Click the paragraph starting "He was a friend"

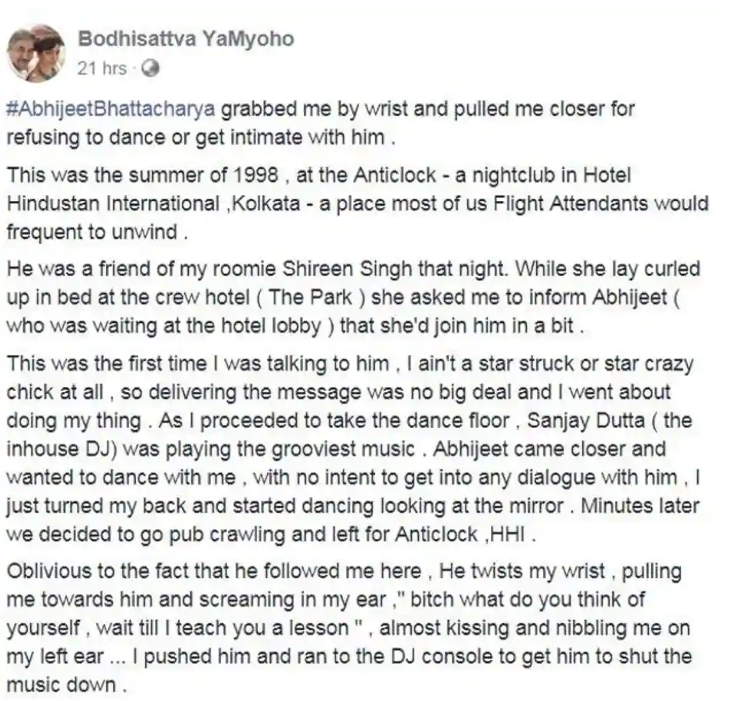pos(353,297)
